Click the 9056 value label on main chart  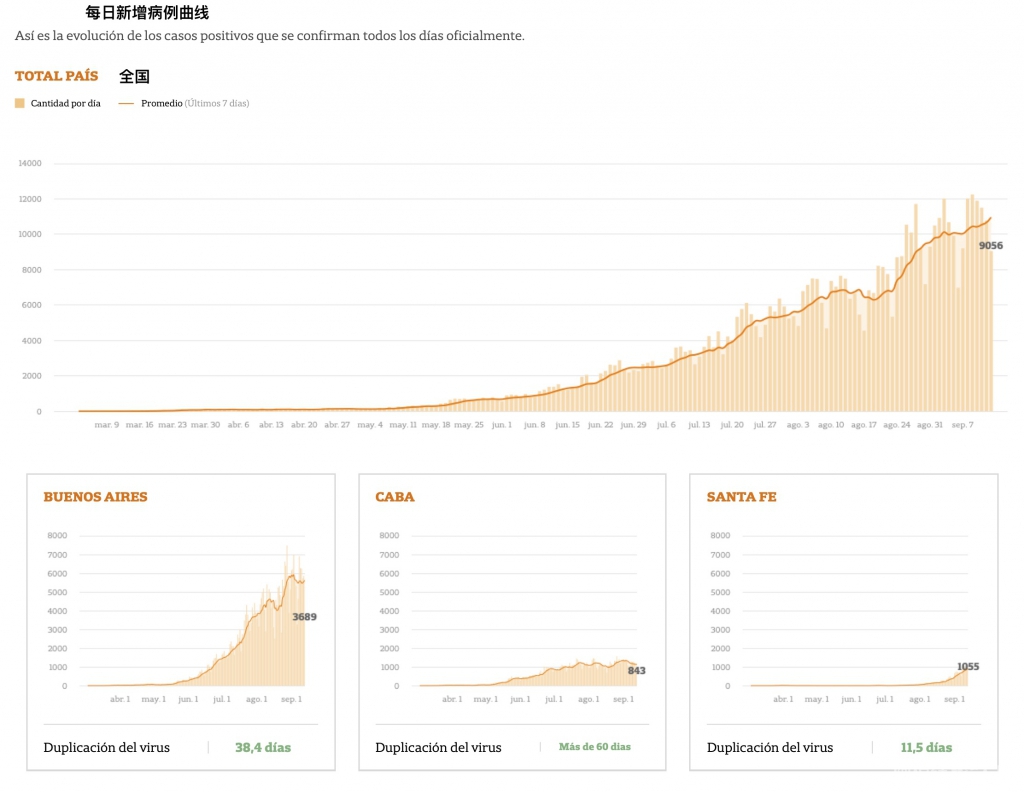coord(990,246)
